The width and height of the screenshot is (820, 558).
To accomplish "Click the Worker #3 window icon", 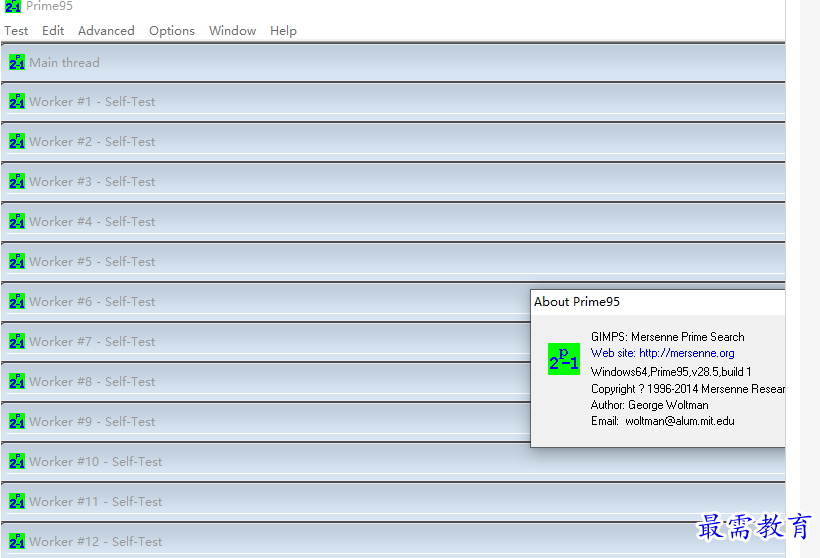I will [17, 181].
